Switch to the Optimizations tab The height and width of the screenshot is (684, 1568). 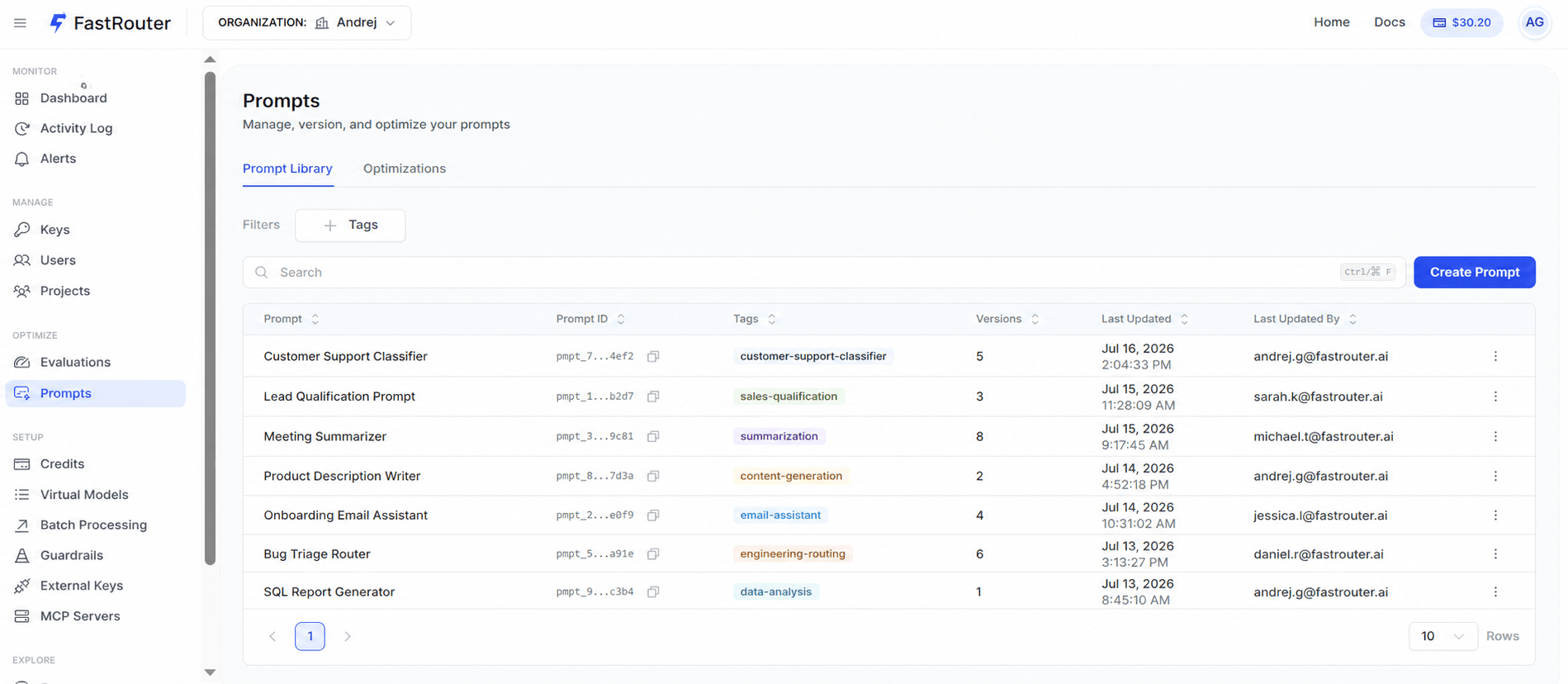click(405, 169)
